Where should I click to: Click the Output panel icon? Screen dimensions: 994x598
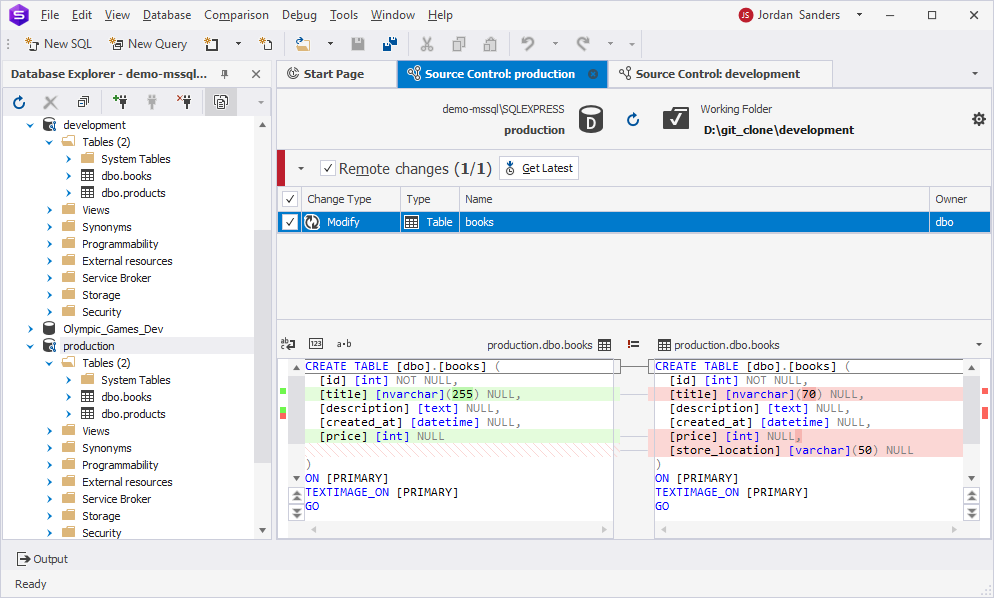(x=23, y=559)
